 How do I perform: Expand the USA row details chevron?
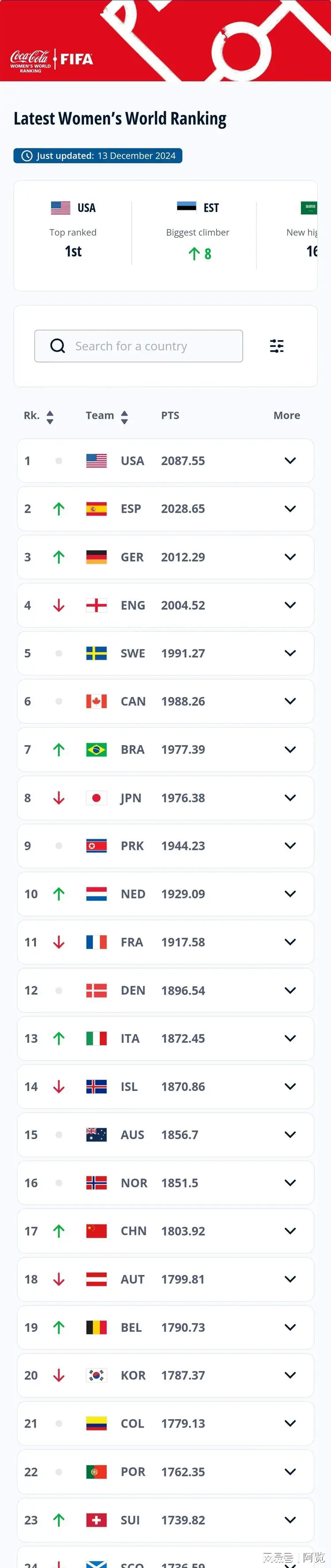(290, 461)
